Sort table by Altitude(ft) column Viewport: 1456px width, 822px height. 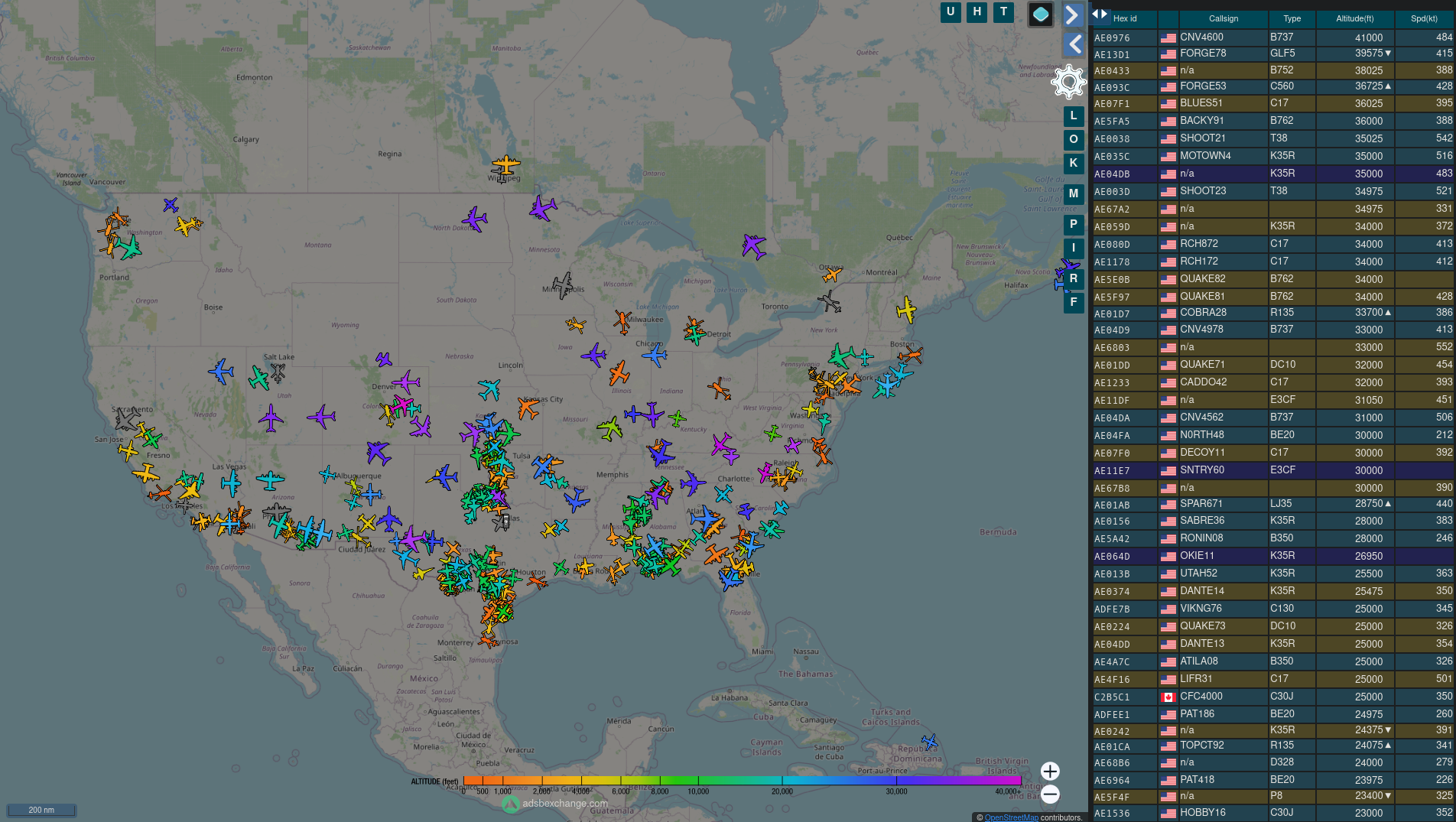[1354, 18]
